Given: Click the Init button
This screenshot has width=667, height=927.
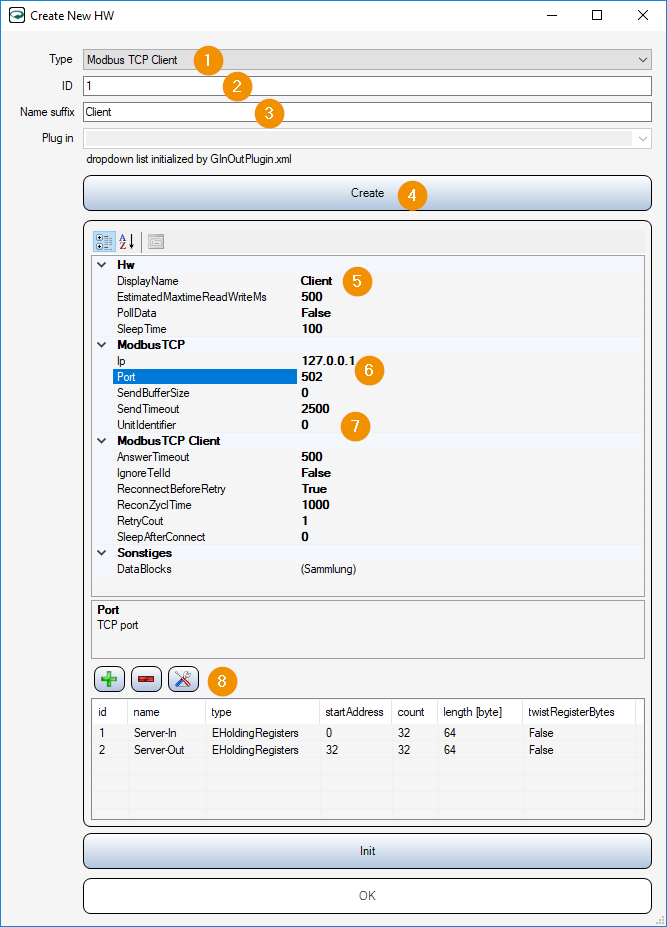Looking at the screenshot, I should [367, 851].
